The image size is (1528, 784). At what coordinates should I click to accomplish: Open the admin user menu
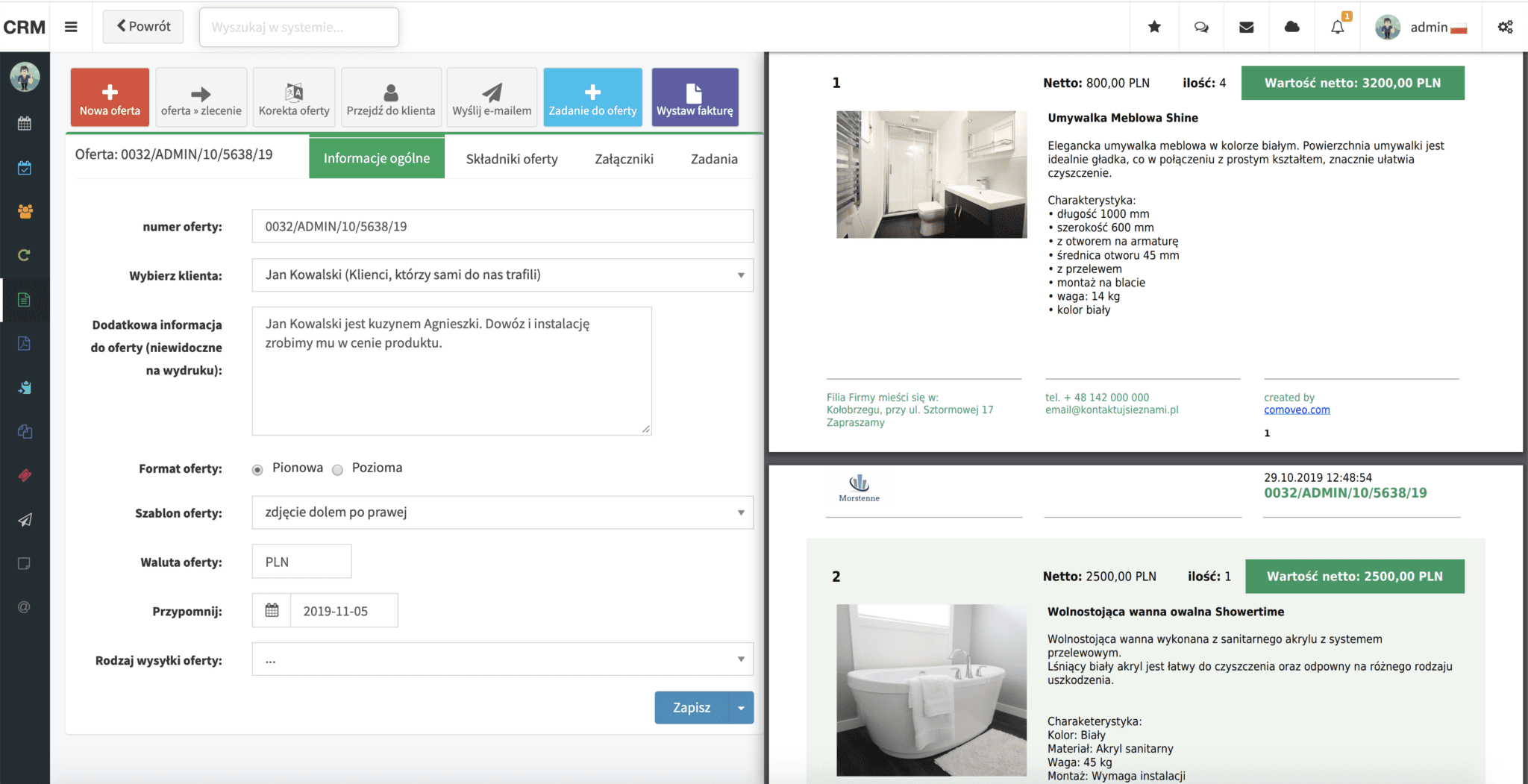click(x=1421, y=27)
